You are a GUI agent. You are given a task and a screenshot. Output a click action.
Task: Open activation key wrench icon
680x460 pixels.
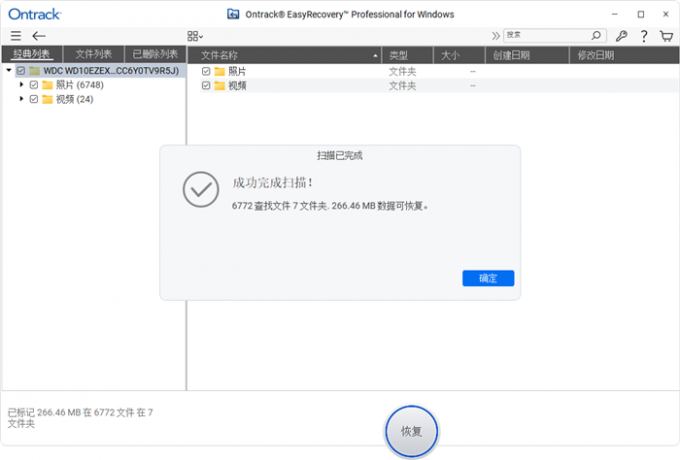click(x=621, y=36)
